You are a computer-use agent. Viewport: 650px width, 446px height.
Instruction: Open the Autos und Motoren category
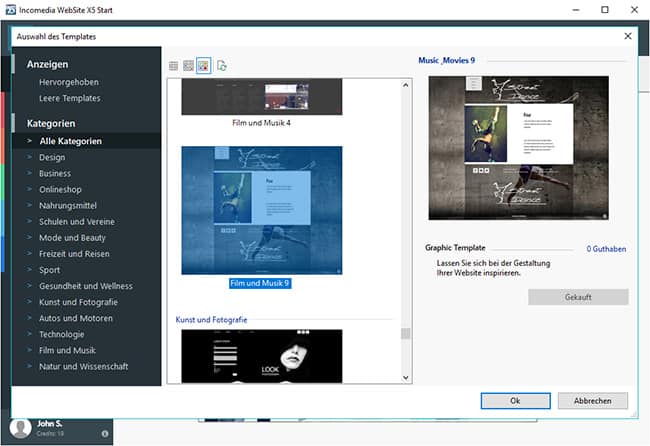point(76,318)
